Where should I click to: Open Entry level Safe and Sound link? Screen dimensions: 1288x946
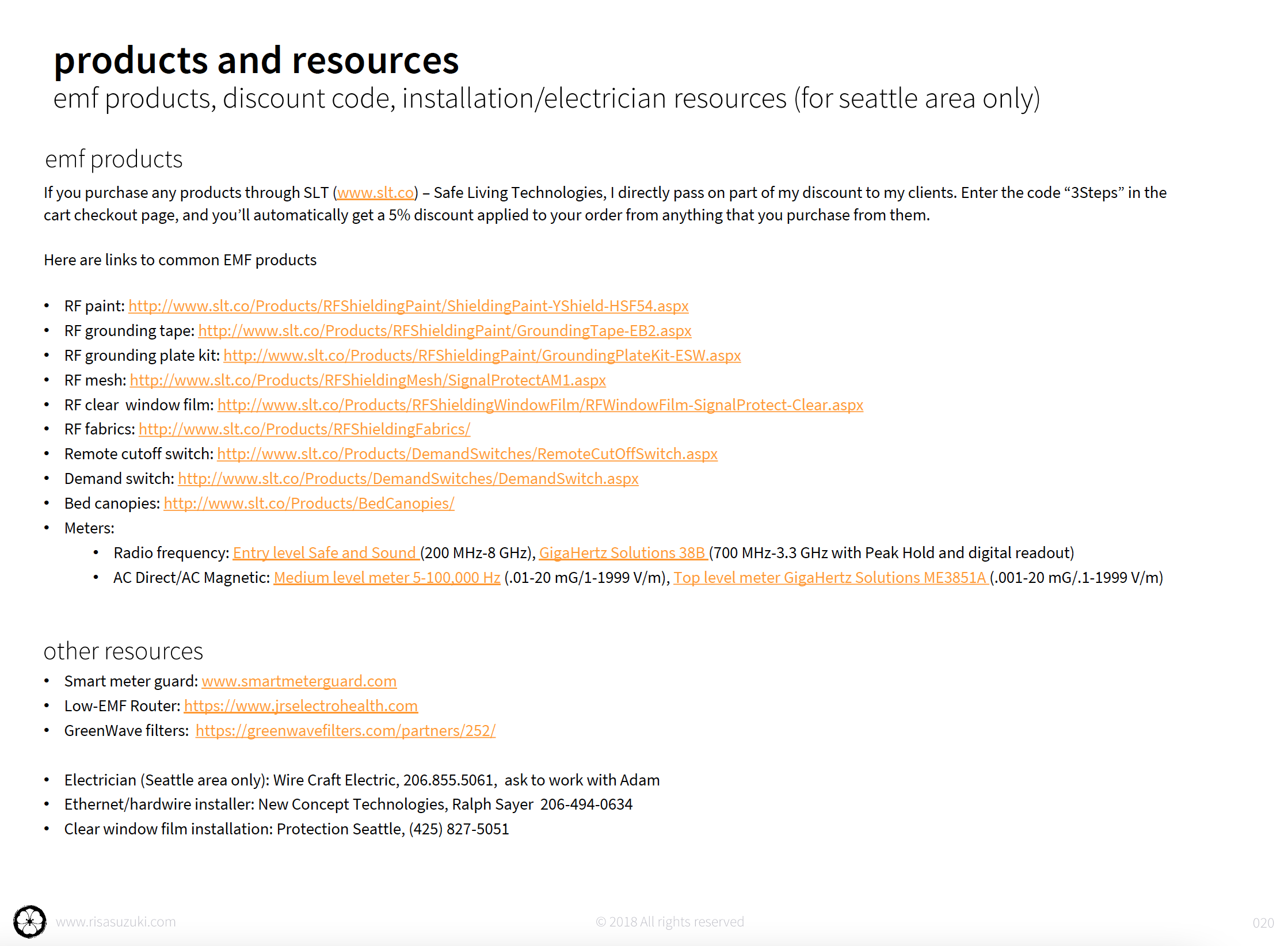click(325, 553)
